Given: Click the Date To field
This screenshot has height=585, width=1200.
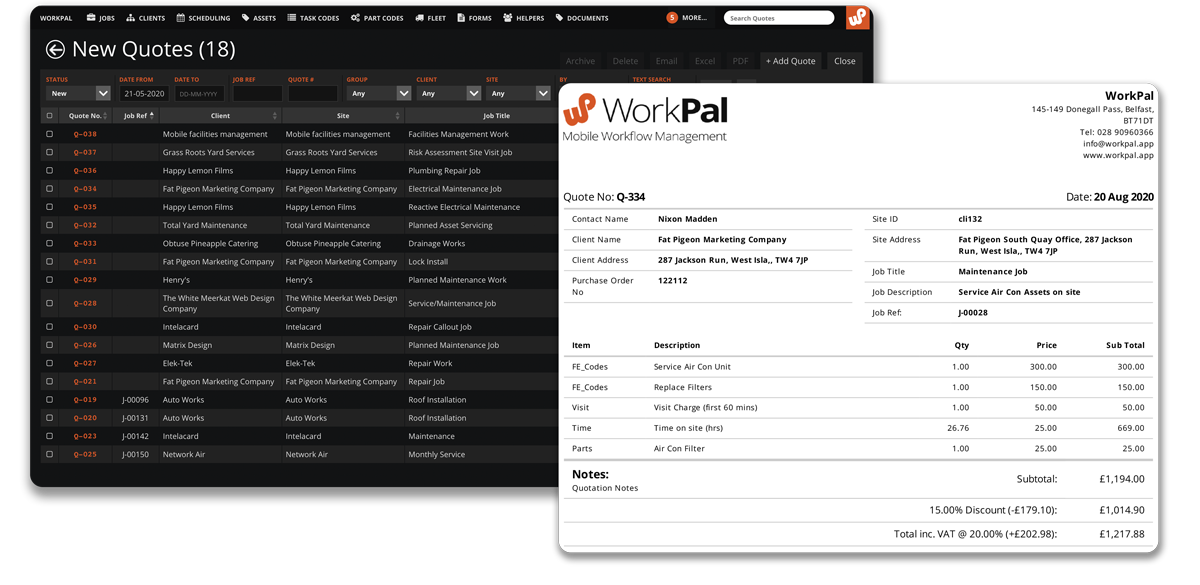Looking at the screenshot, I should coord(200,93).
